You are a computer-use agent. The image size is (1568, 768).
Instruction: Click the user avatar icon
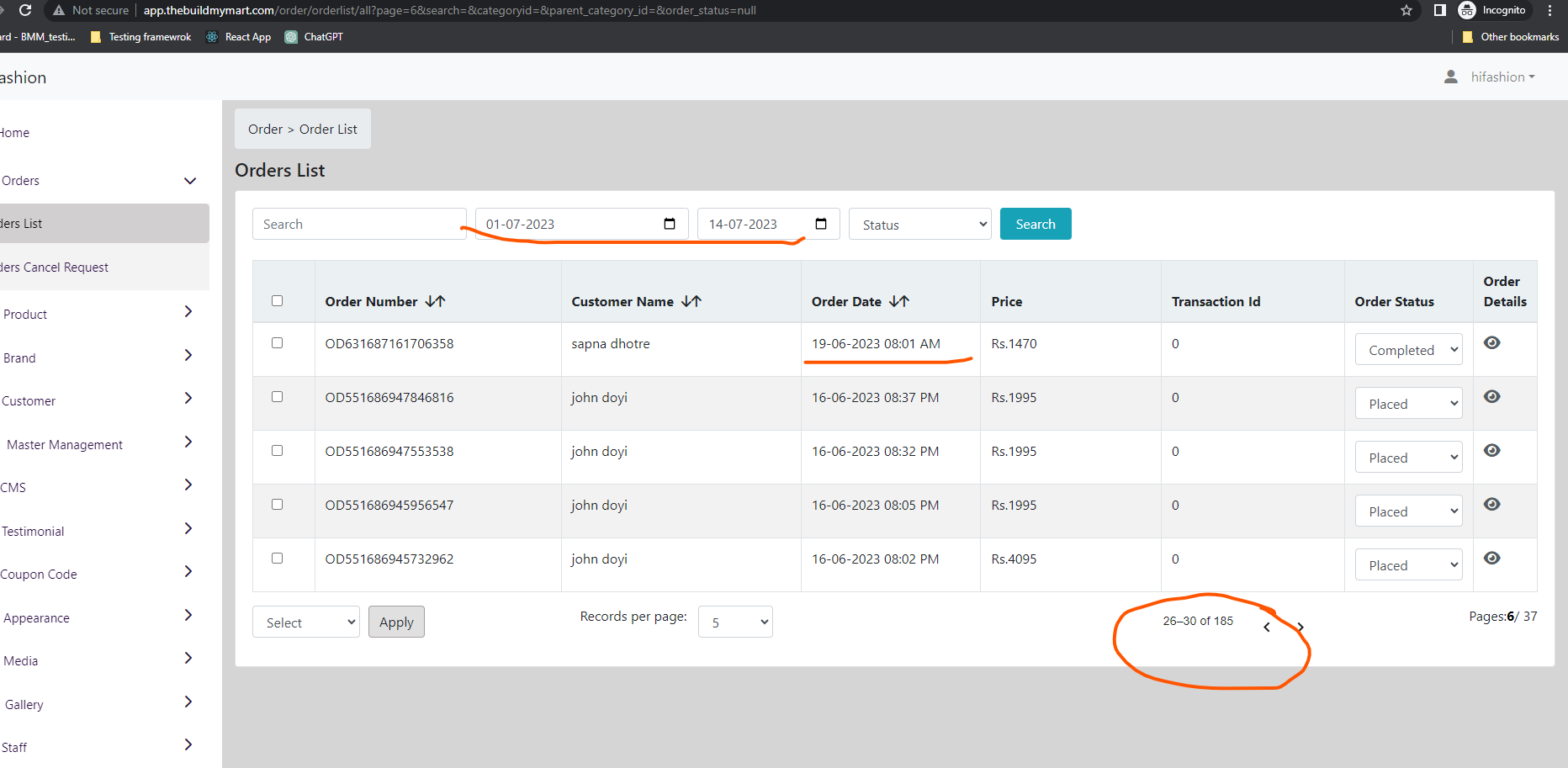pyautogui.click(x=1451, y=77)
